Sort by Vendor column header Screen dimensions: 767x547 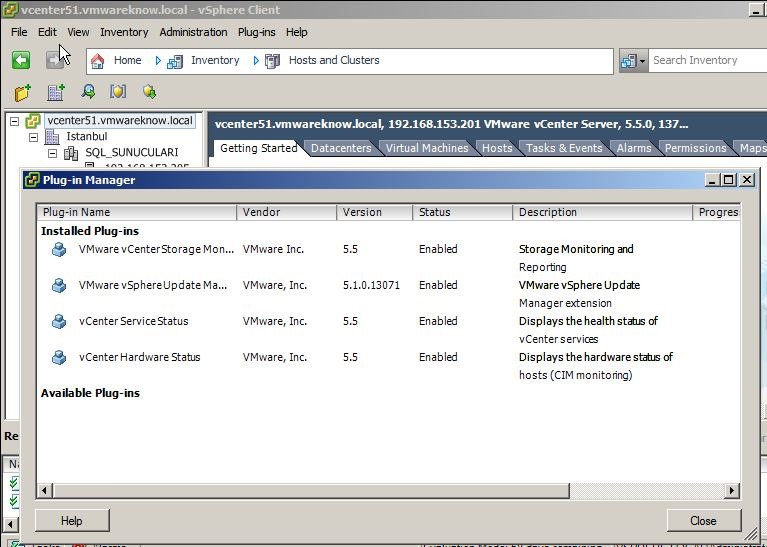287,212
